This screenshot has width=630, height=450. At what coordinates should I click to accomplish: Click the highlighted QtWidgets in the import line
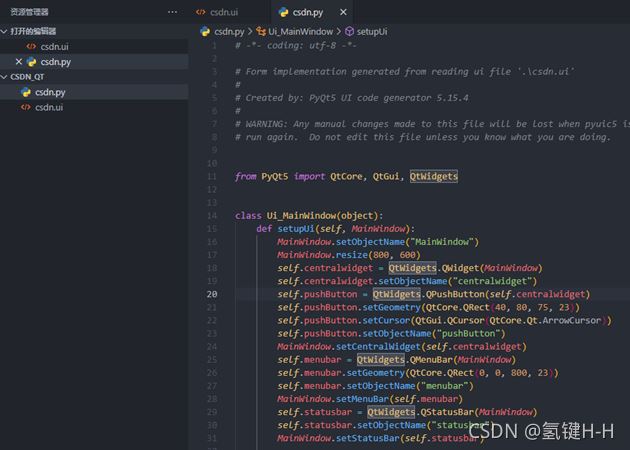tap(433, 176)
